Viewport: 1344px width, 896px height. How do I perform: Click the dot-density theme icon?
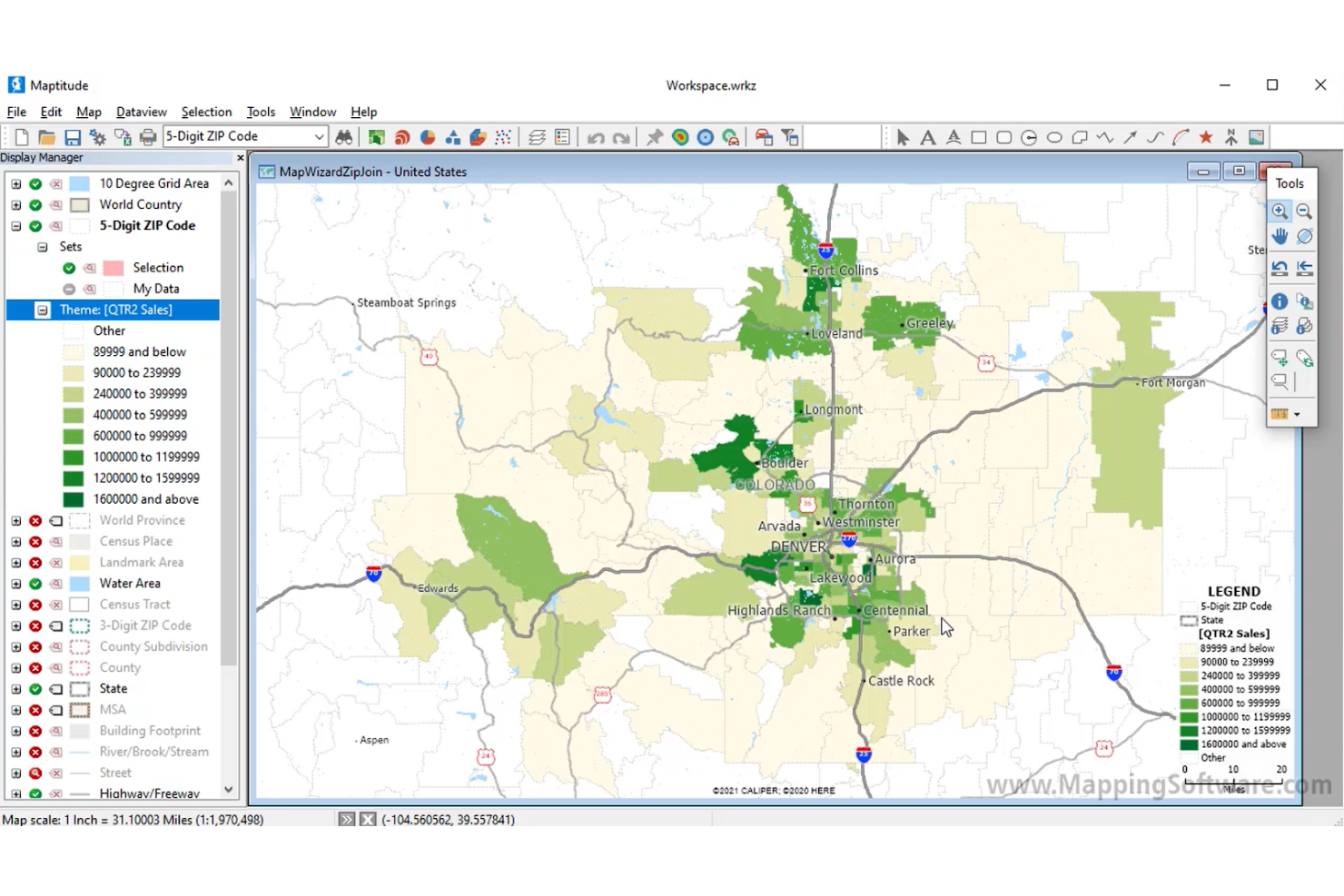503,137
